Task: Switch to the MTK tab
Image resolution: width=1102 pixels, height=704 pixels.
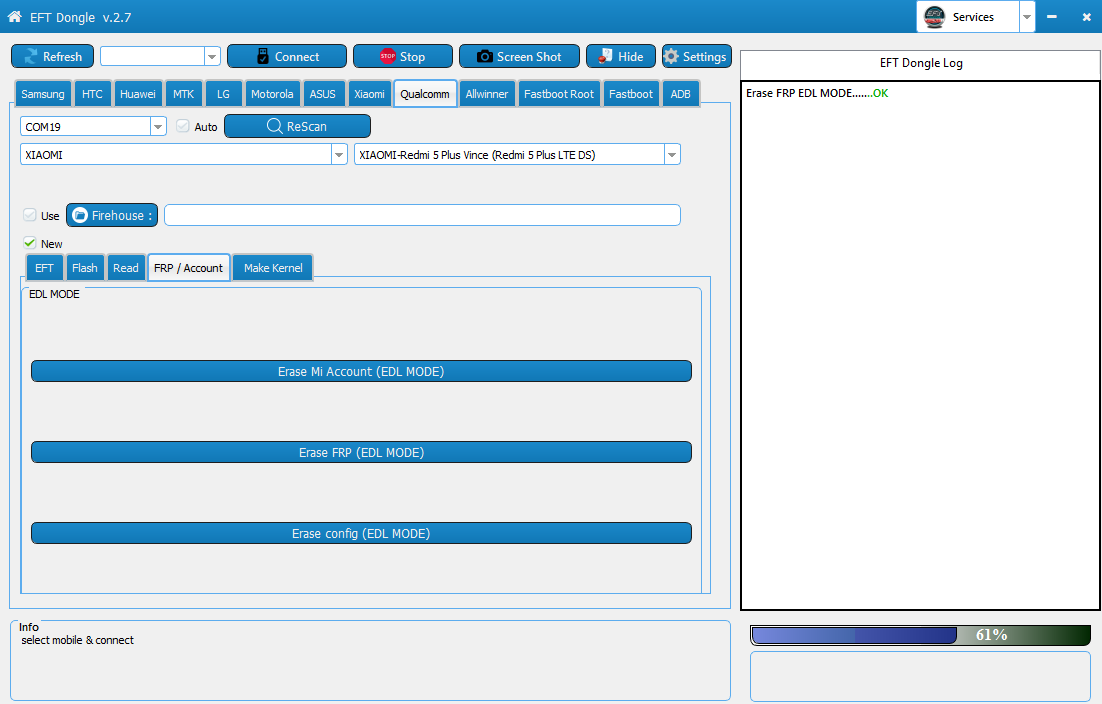Action: pos(183,93)
